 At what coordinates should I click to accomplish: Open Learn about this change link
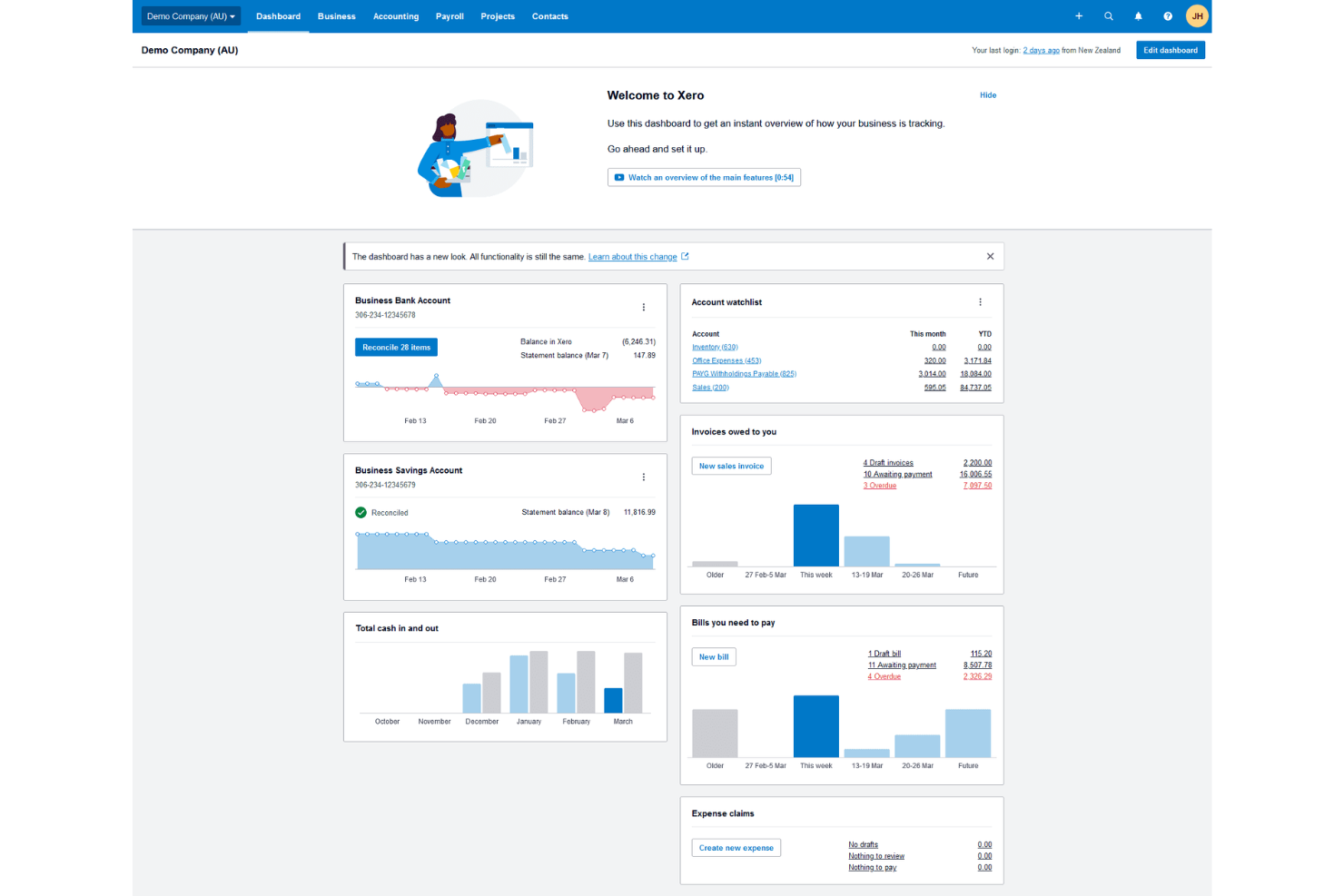pos(632,257)
